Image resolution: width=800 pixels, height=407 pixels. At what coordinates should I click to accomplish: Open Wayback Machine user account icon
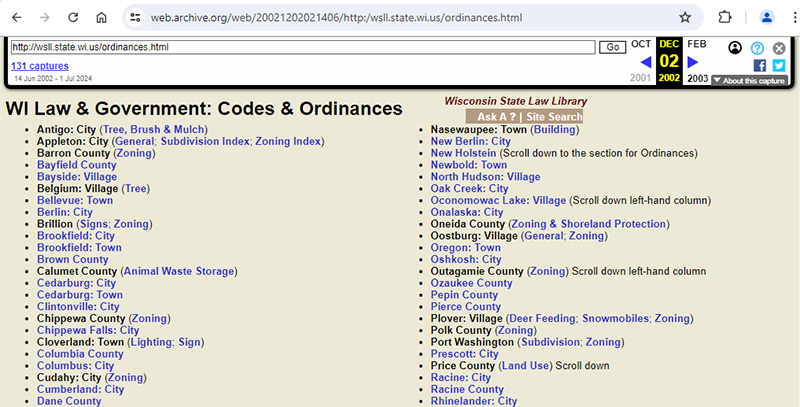tap(735, 48)
